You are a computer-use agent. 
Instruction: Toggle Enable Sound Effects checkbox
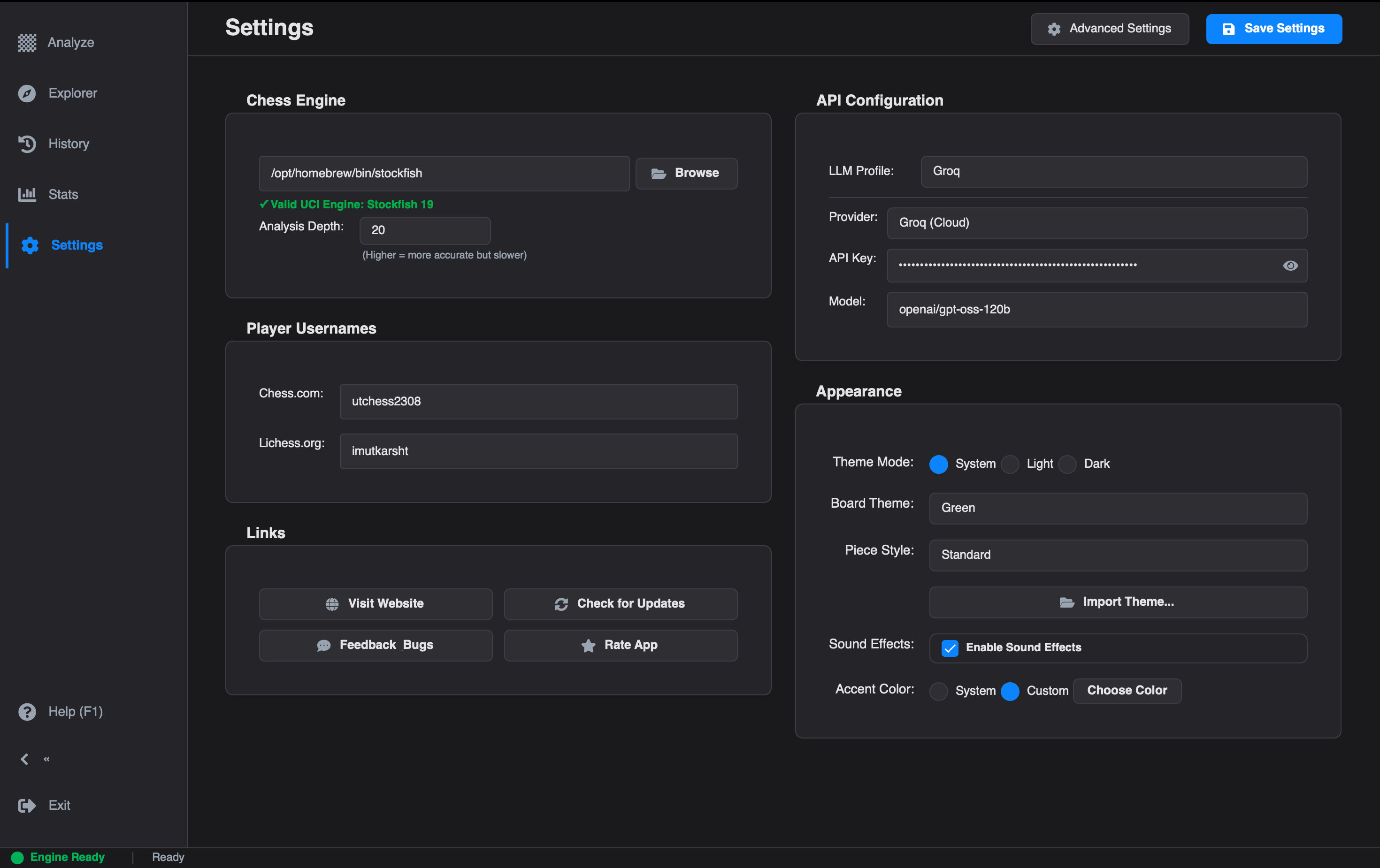(x=950, y=648)
